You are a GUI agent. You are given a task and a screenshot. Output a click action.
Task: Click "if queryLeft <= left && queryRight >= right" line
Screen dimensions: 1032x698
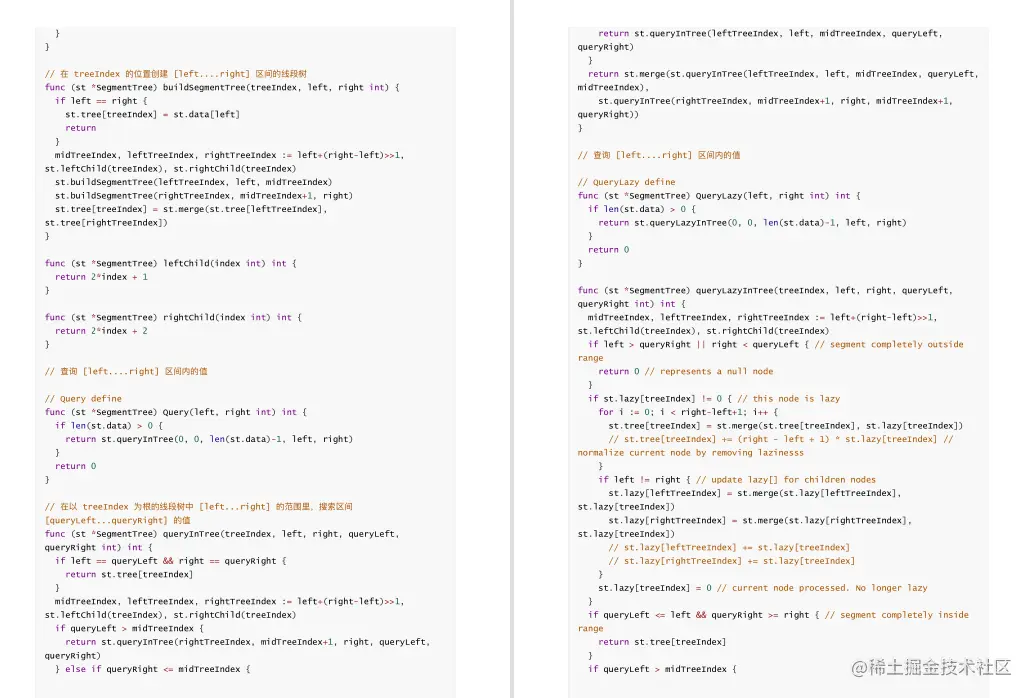click(x=779, y=615)
